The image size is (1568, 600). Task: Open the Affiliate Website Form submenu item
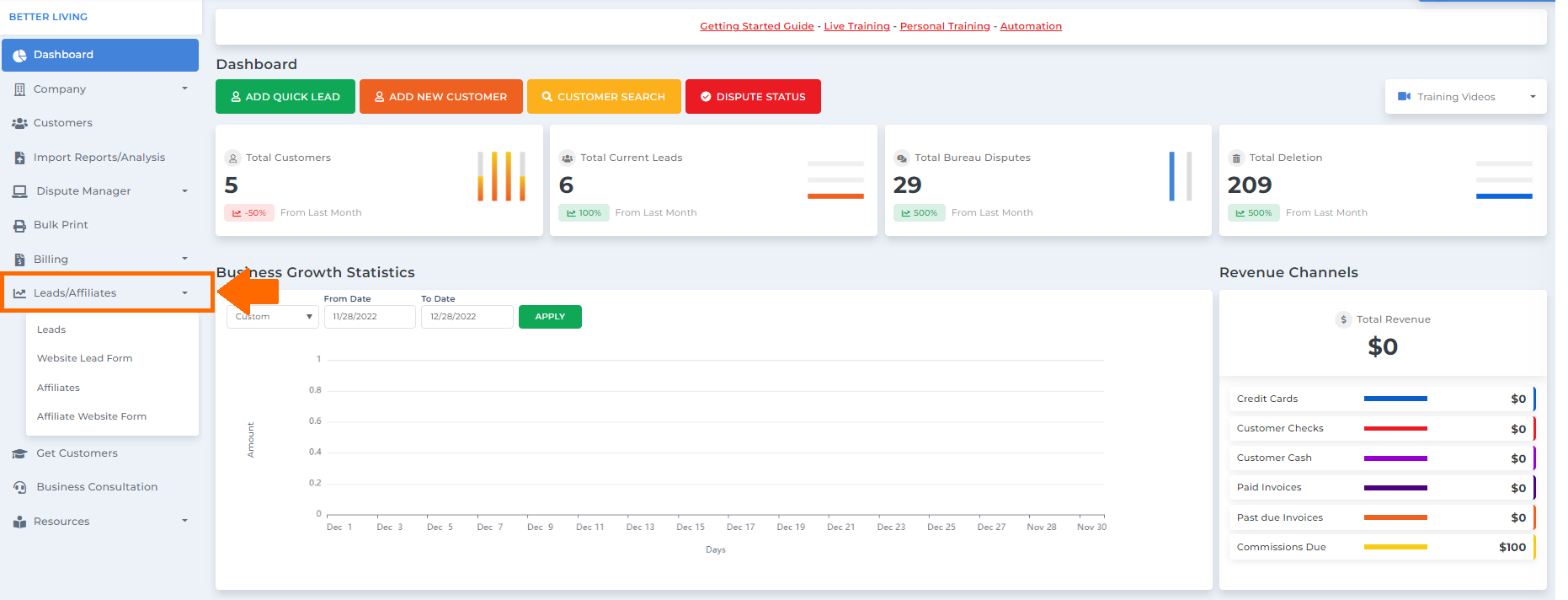pos(92,416)
